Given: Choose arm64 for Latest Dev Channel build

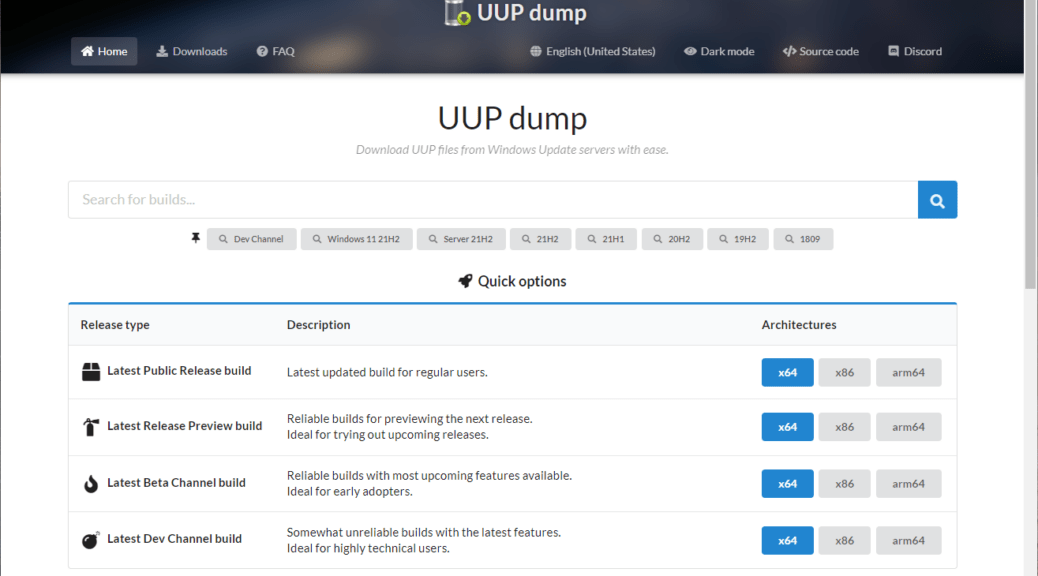Looking at the screenshot, I should click(908, 541).
